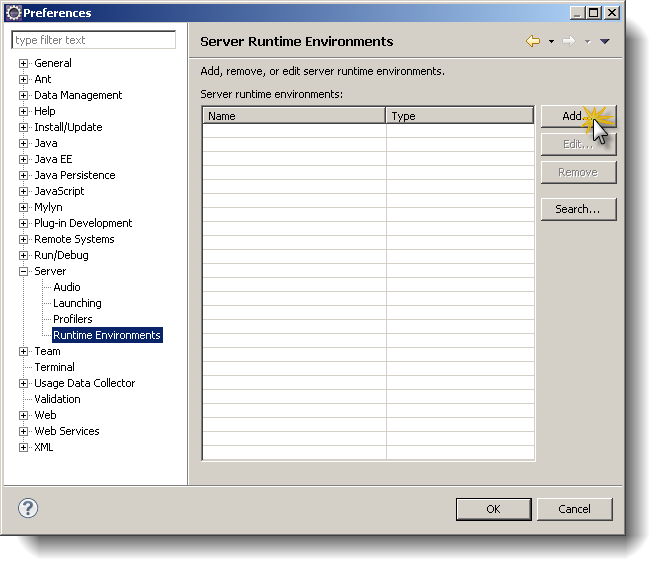
Task: Dismiss dialog with Cancel button
Action: [x=575, y=509]
